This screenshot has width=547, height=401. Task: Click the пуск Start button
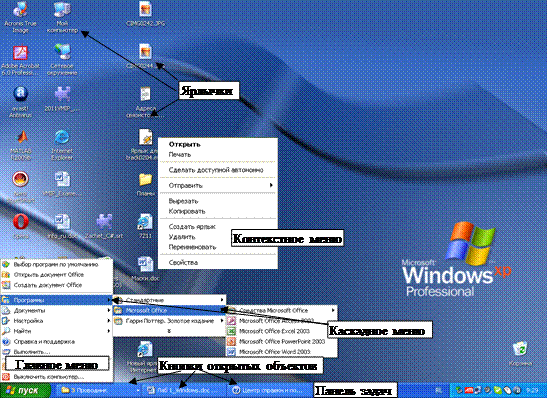(x=25, y=390)
